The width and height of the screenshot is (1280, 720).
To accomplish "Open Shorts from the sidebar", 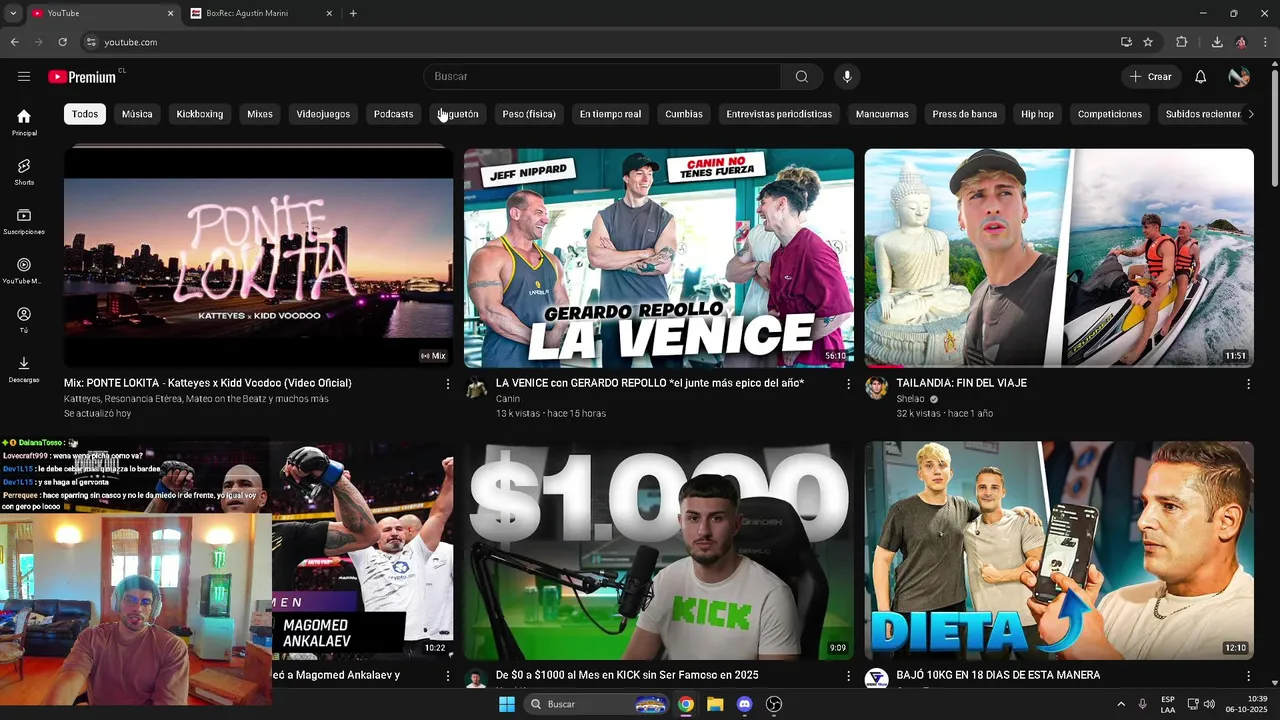I will [24, 172].
